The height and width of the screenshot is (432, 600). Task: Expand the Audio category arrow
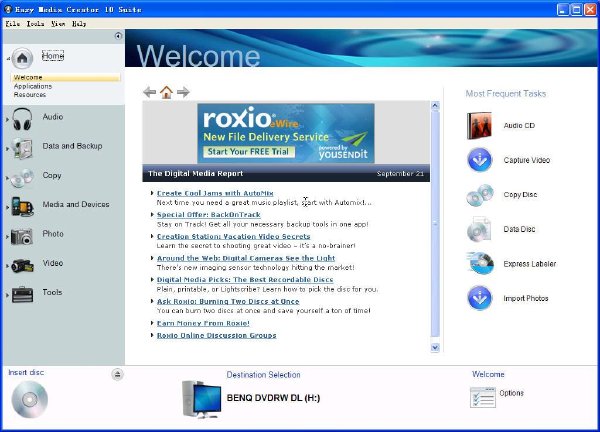point(7,120)
